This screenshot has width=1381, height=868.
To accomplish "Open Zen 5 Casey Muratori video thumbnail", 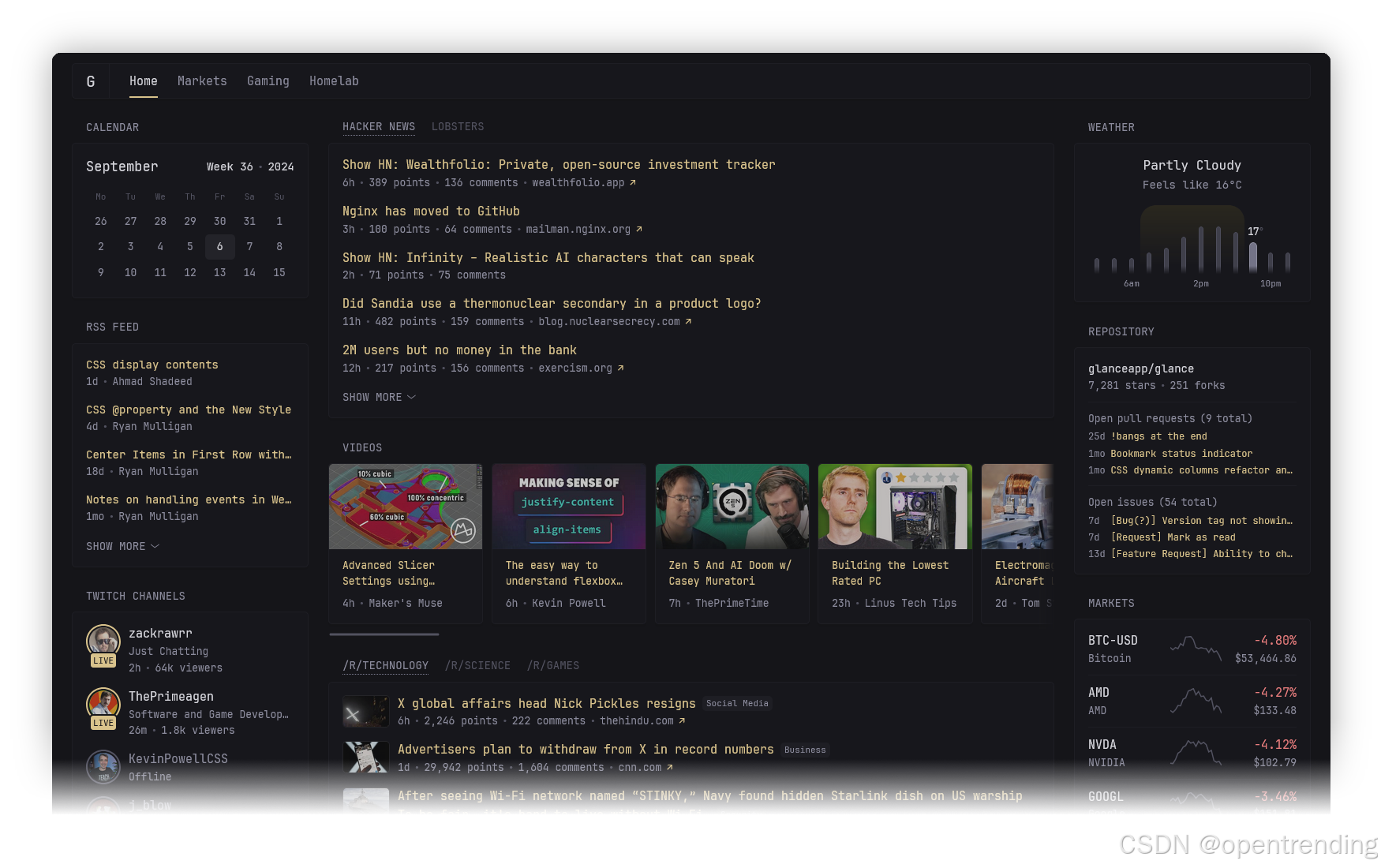I will (x=732, y=507).
